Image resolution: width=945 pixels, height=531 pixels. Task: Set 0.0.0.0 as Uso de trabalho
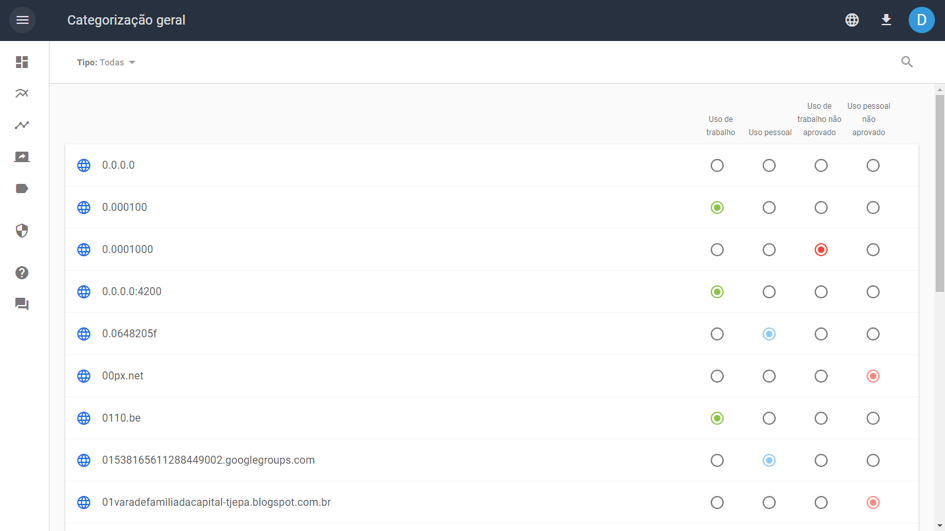pyautogui.click(x=717, y=166)
